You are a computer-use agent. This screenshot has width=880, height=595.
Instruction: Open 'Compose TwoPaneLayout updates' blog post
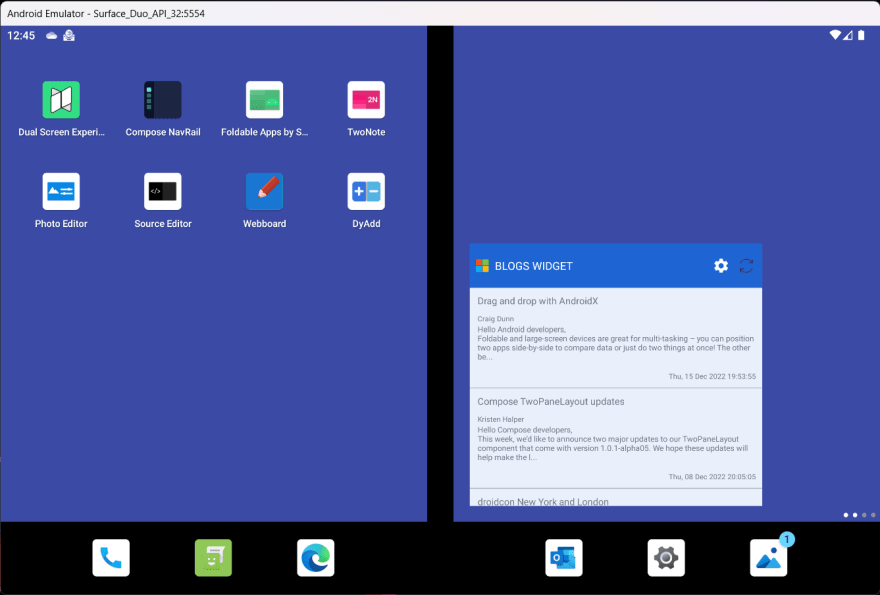616,438
